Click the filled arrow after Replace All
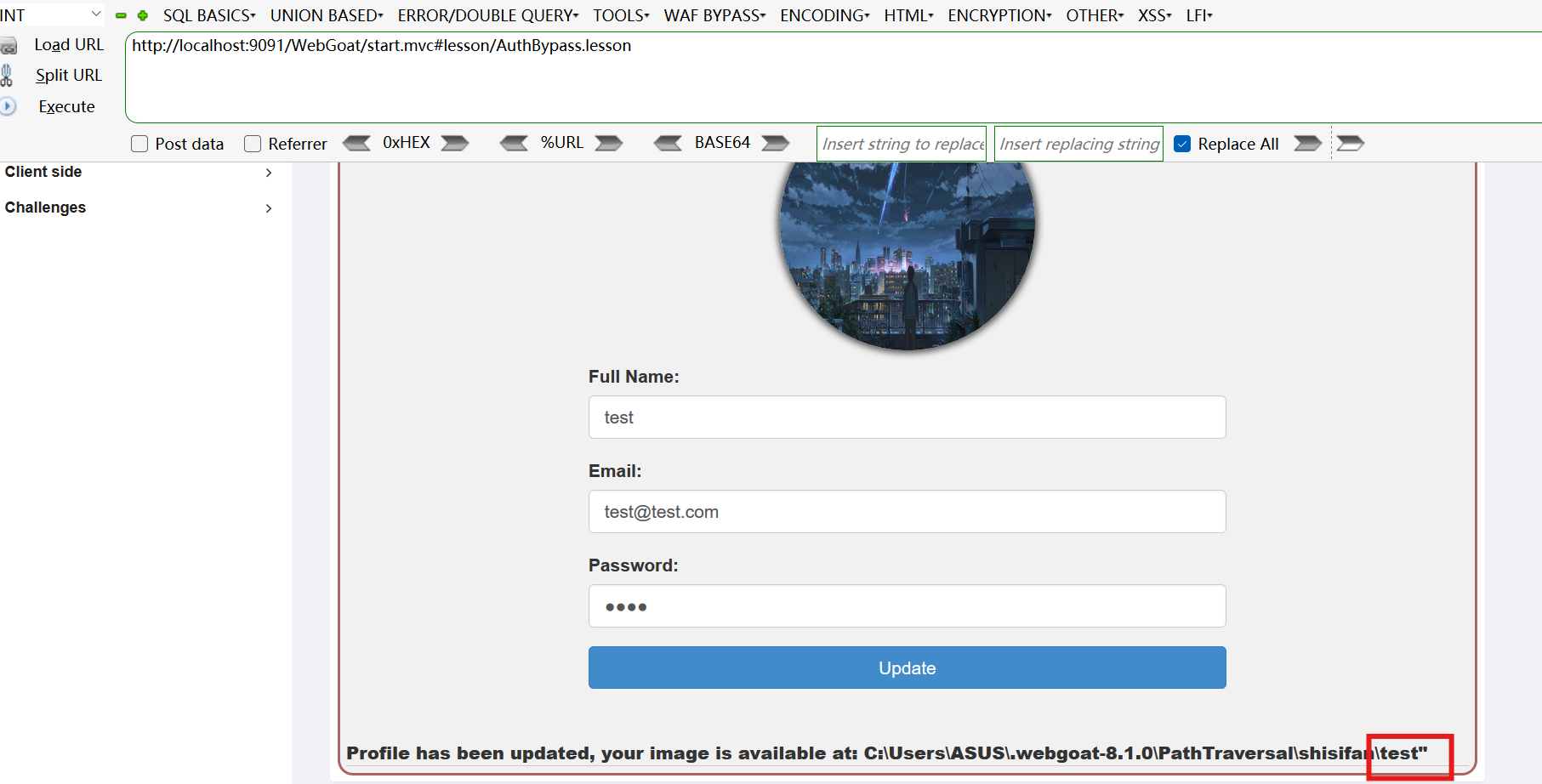 click(1308, 143)
